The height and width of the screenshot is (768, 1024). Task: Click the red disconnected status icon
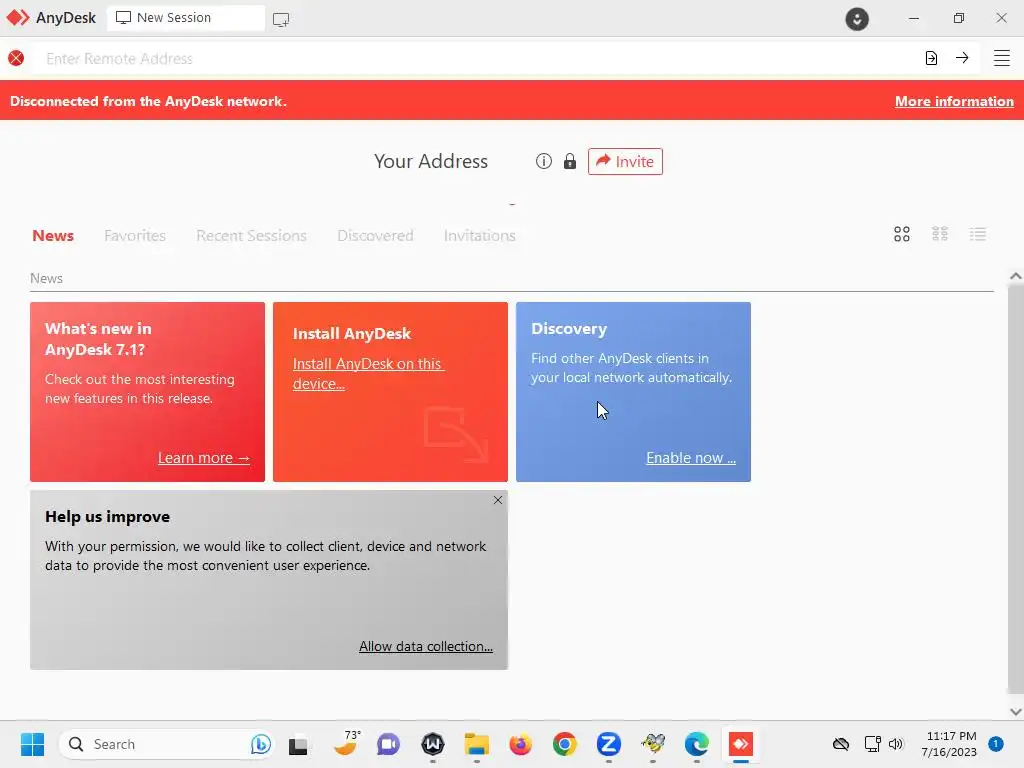[x=16, y=58]
